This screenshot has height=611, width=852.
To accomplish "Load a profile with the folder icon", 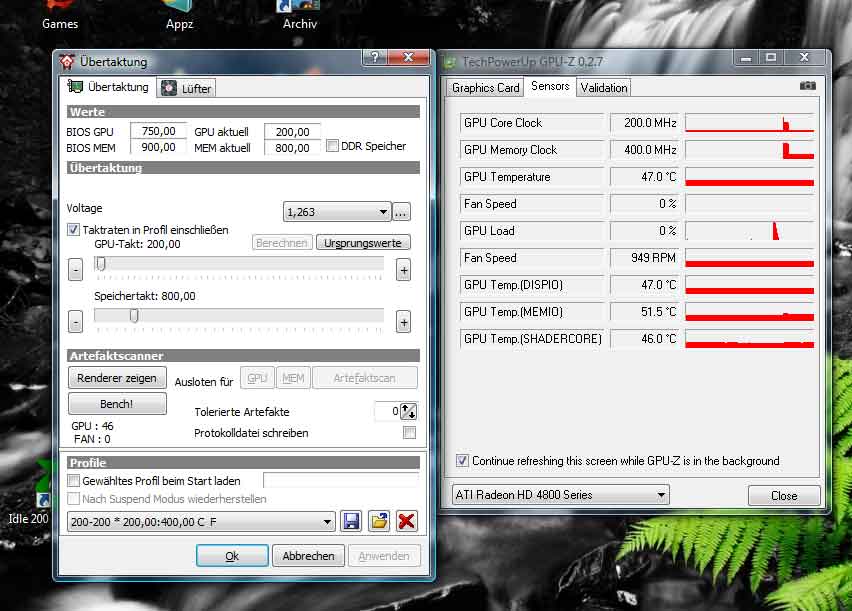I will click(x=379, y=521).
